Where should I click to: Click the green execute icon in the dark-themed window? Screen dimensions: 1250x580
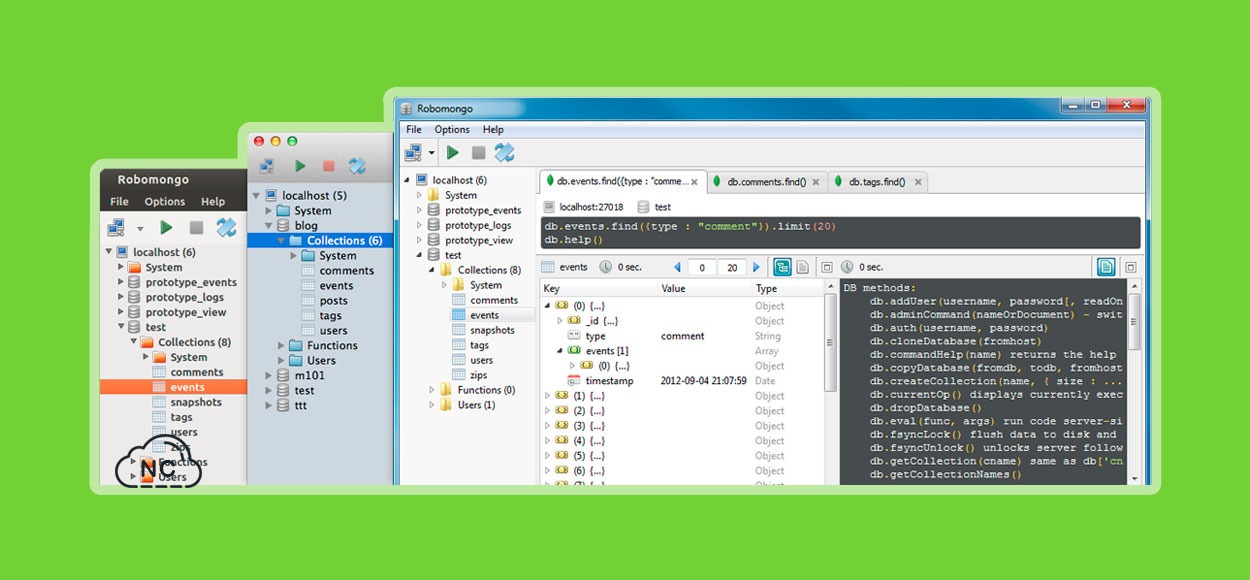[167, 228]
